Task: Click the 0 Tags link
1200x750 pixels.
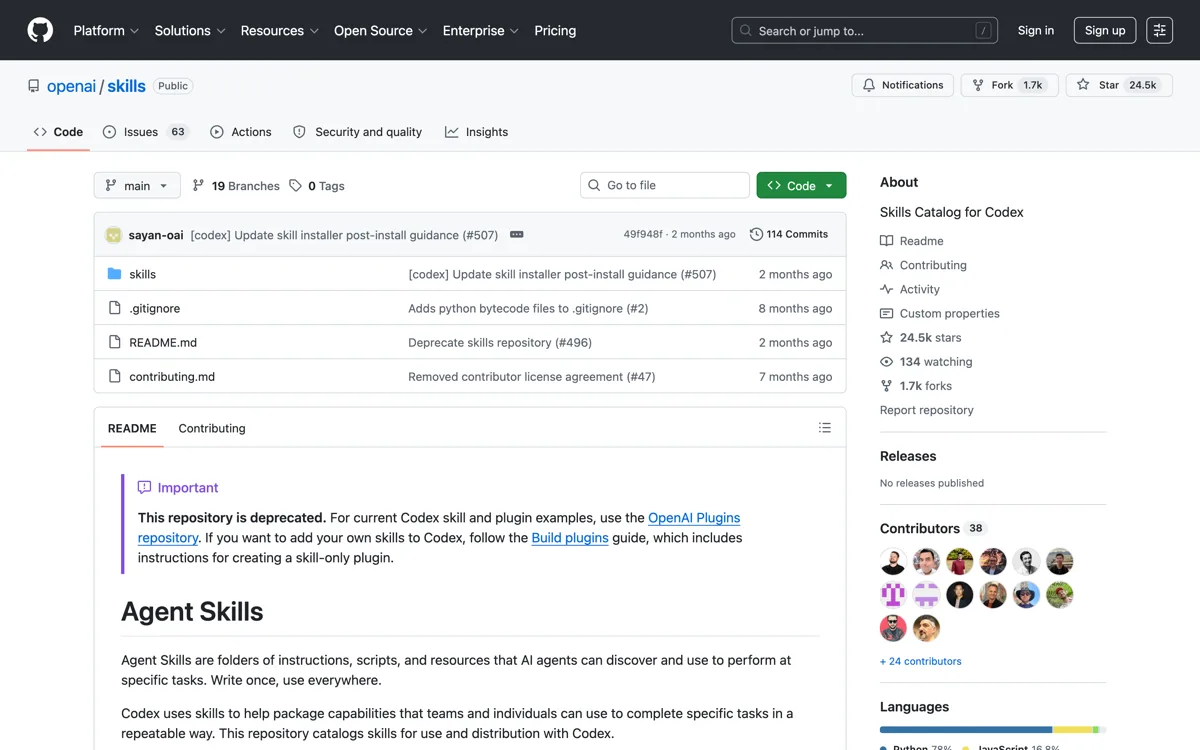Action: 317,186
